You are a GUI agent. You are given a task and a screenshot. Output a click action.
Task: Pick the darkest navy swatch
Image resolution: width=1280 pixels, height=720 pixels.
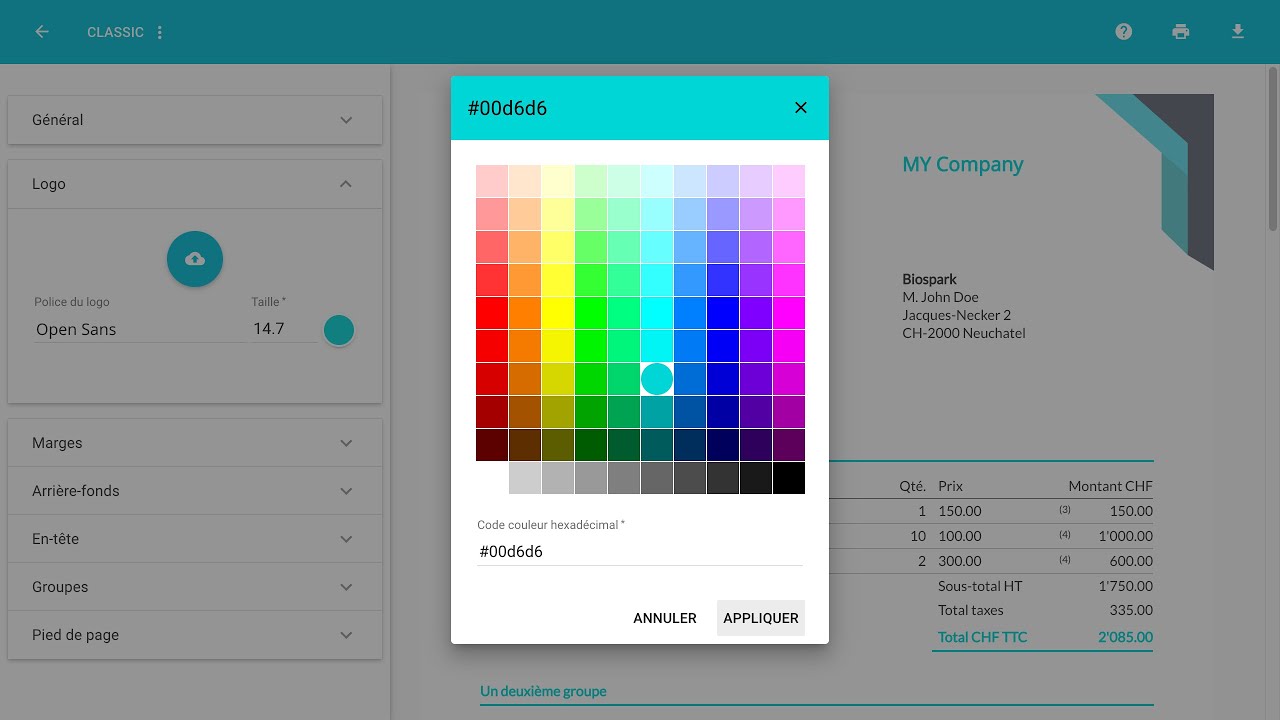[x=723, y=445]
